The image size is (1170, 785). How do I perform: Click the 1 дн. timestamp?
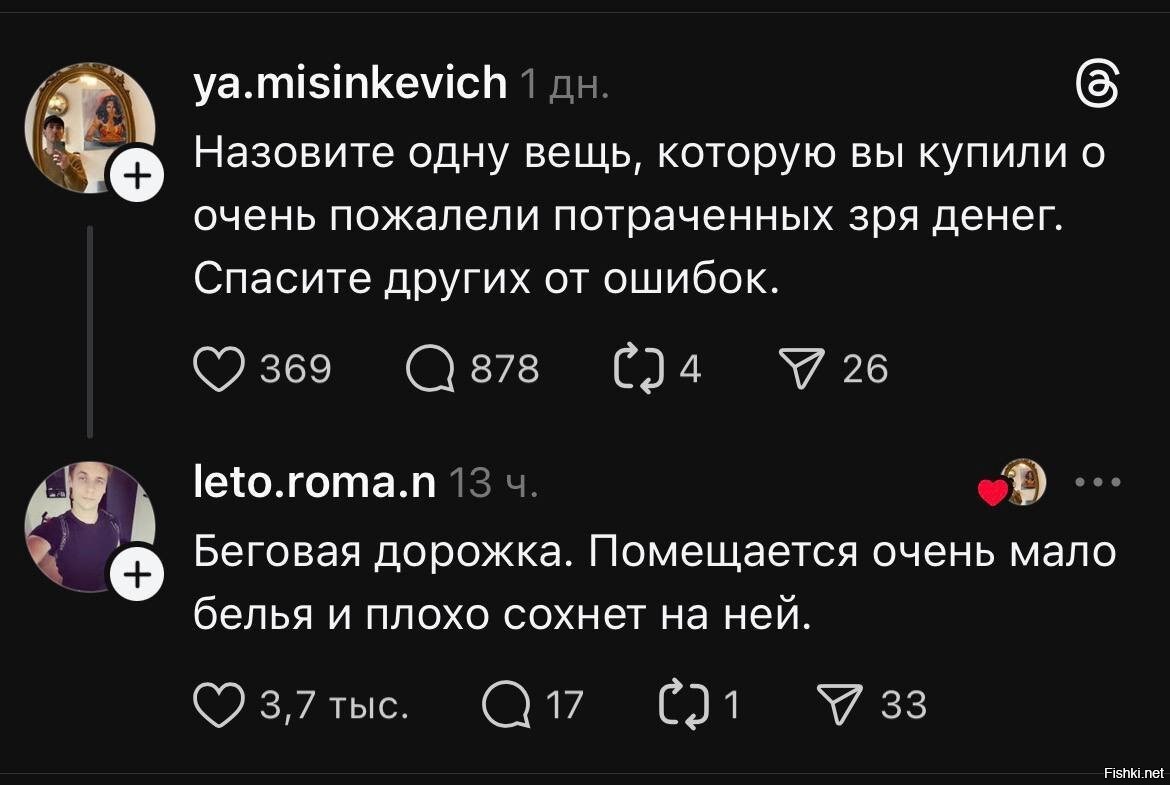pyautogui.click(x=562, y=86)
